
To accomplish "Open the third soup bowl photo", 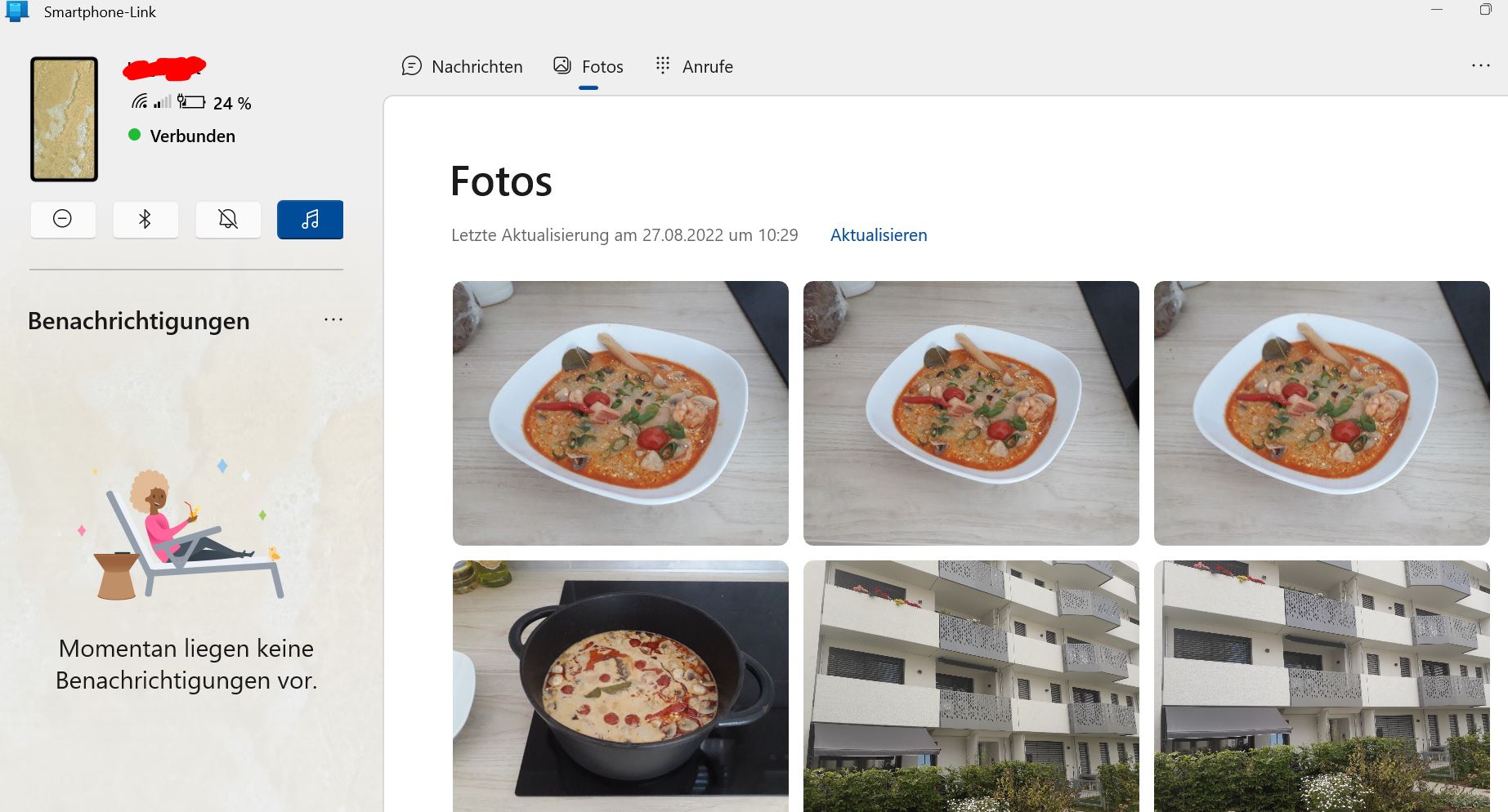I will pyautogui.click(x=1322, y=413).
